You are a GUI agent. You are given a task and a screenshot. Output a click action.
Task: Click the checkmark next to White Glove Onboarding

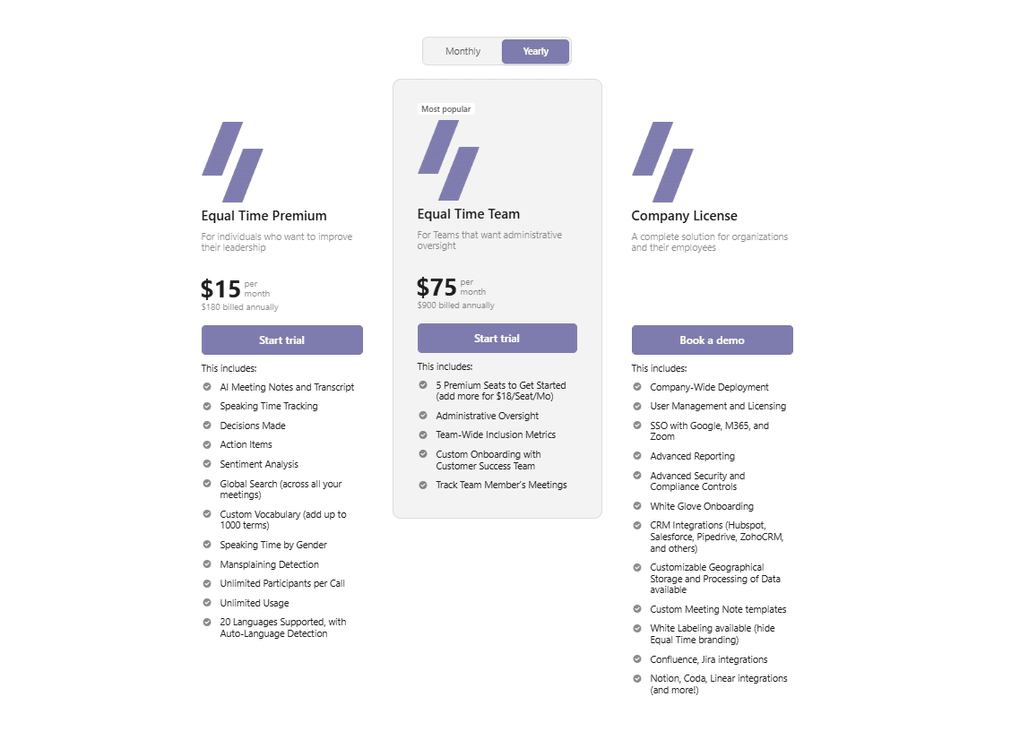636,506
